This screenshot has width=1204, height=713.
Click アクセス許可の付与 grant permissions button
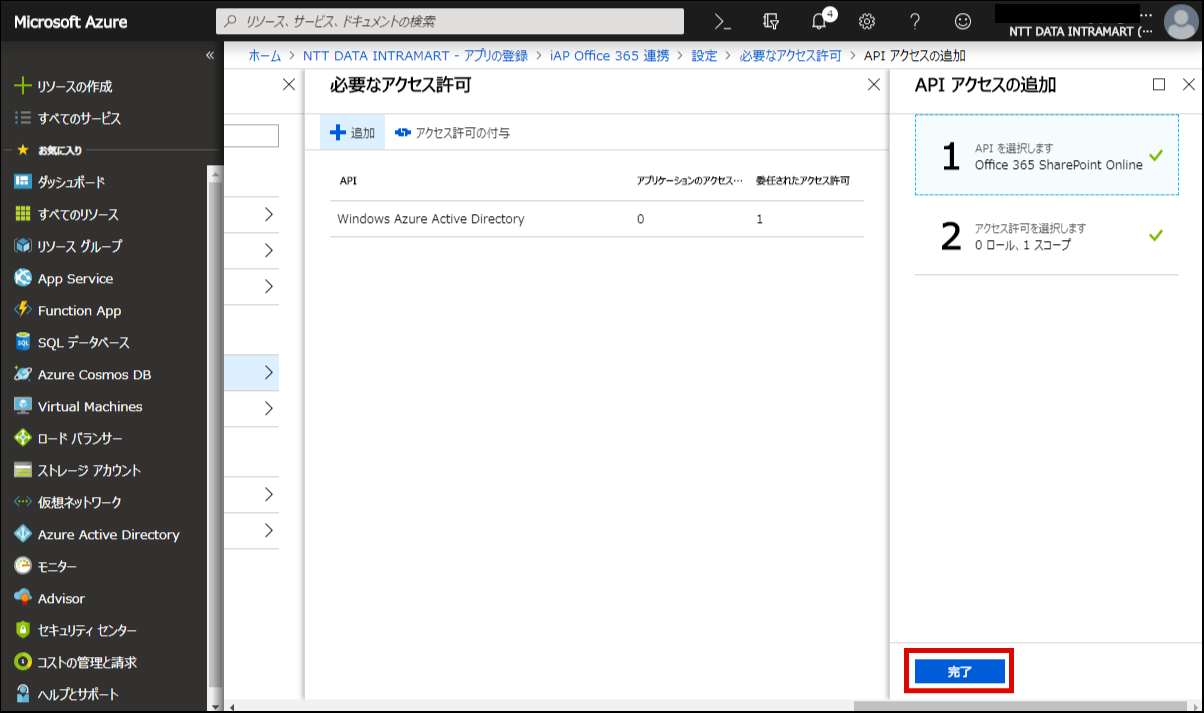pyautogui.click(x=452, y=132)
